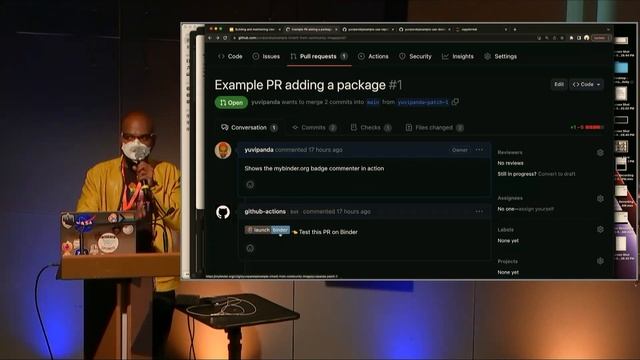This screenshot has height=360, width=640.
Task: Switch to the Checks tab
Action: click(371, 128)
